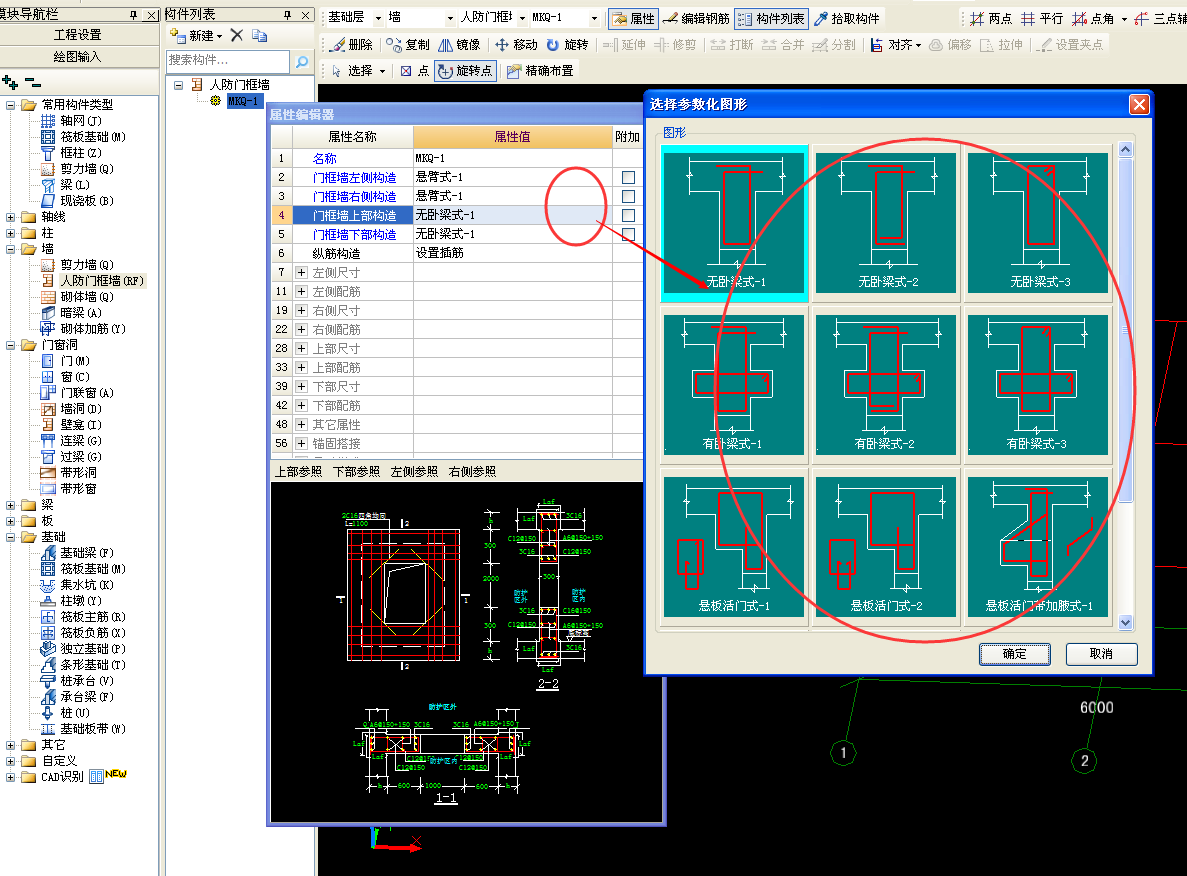Choose the 点 draw tool
The height and width of the screenshot is (876, 1187).
point(415,70)
